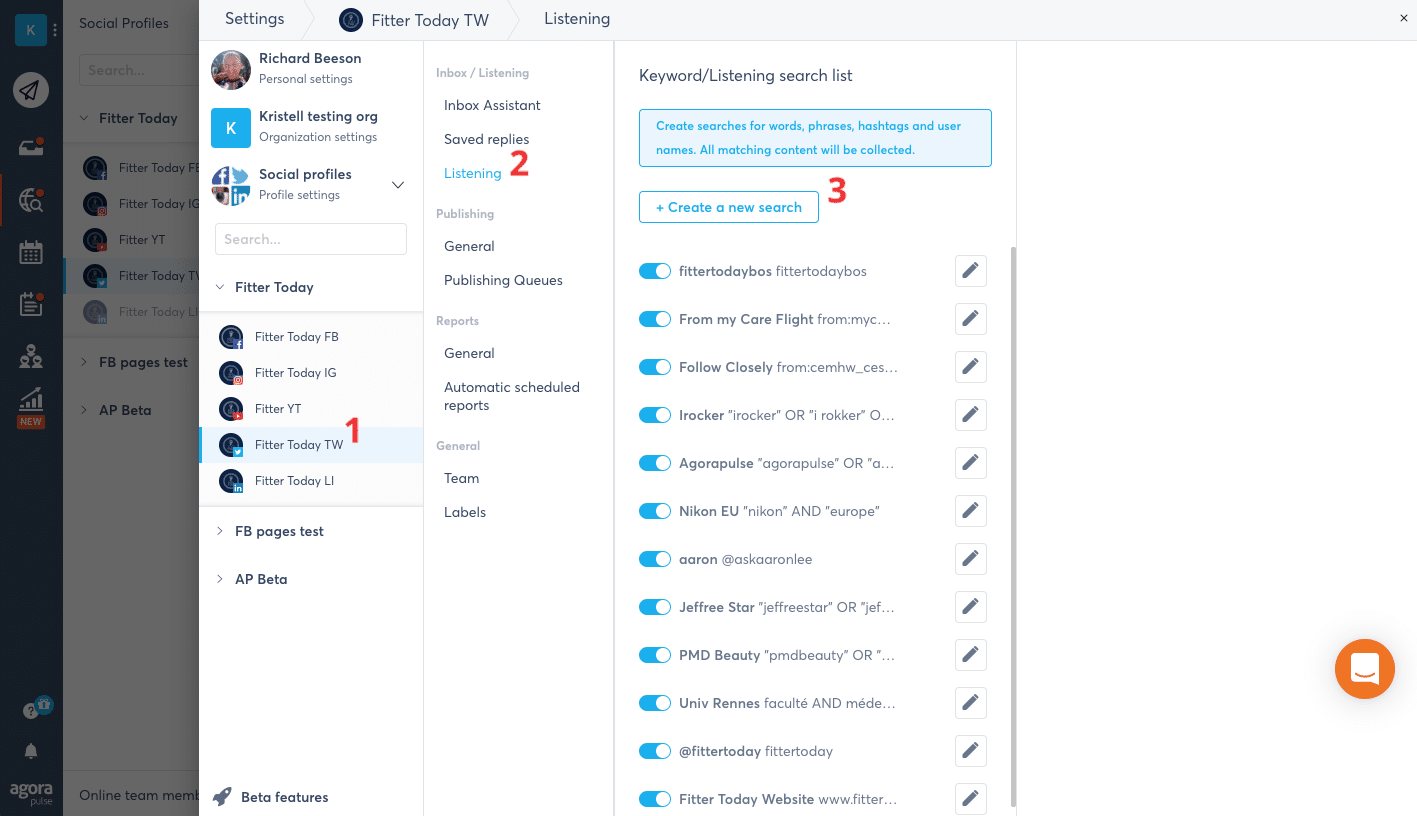
Task: Edit the fittertodaybos search
Action: (x=970, y=271)
